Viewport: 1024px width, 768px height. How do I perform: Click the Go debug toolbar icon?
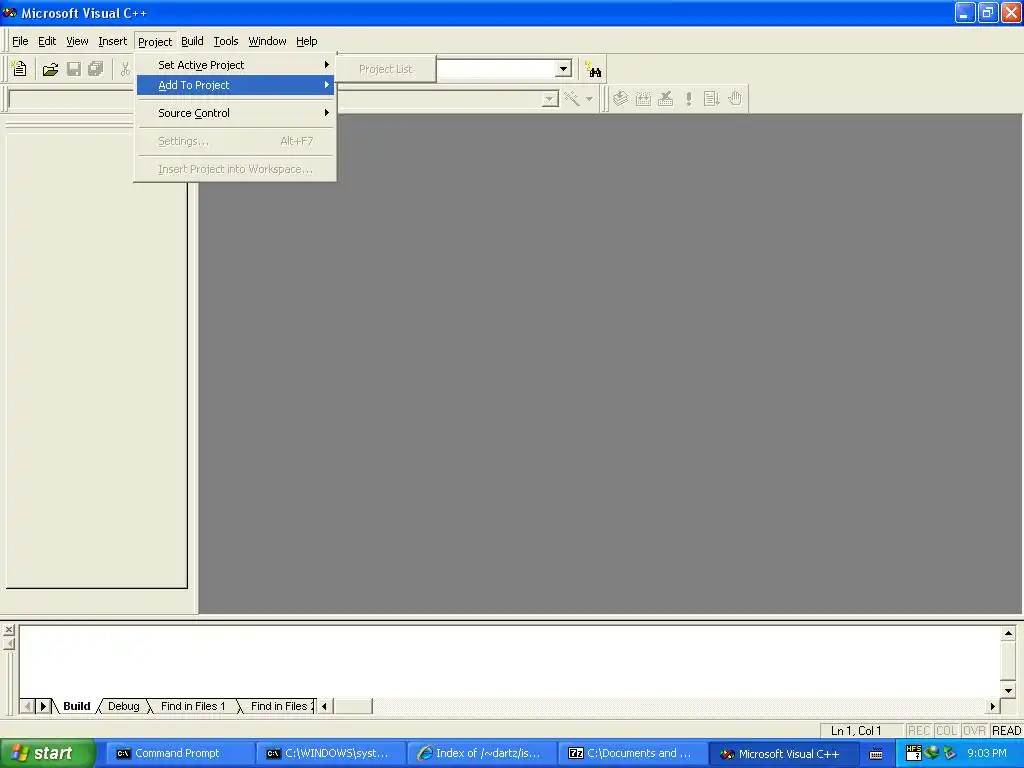711,99
